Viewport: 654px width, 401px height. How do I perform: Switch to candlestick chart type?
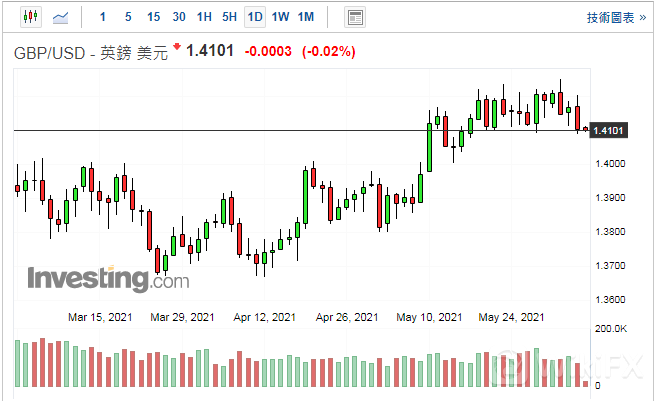click(x=29, y=17)
